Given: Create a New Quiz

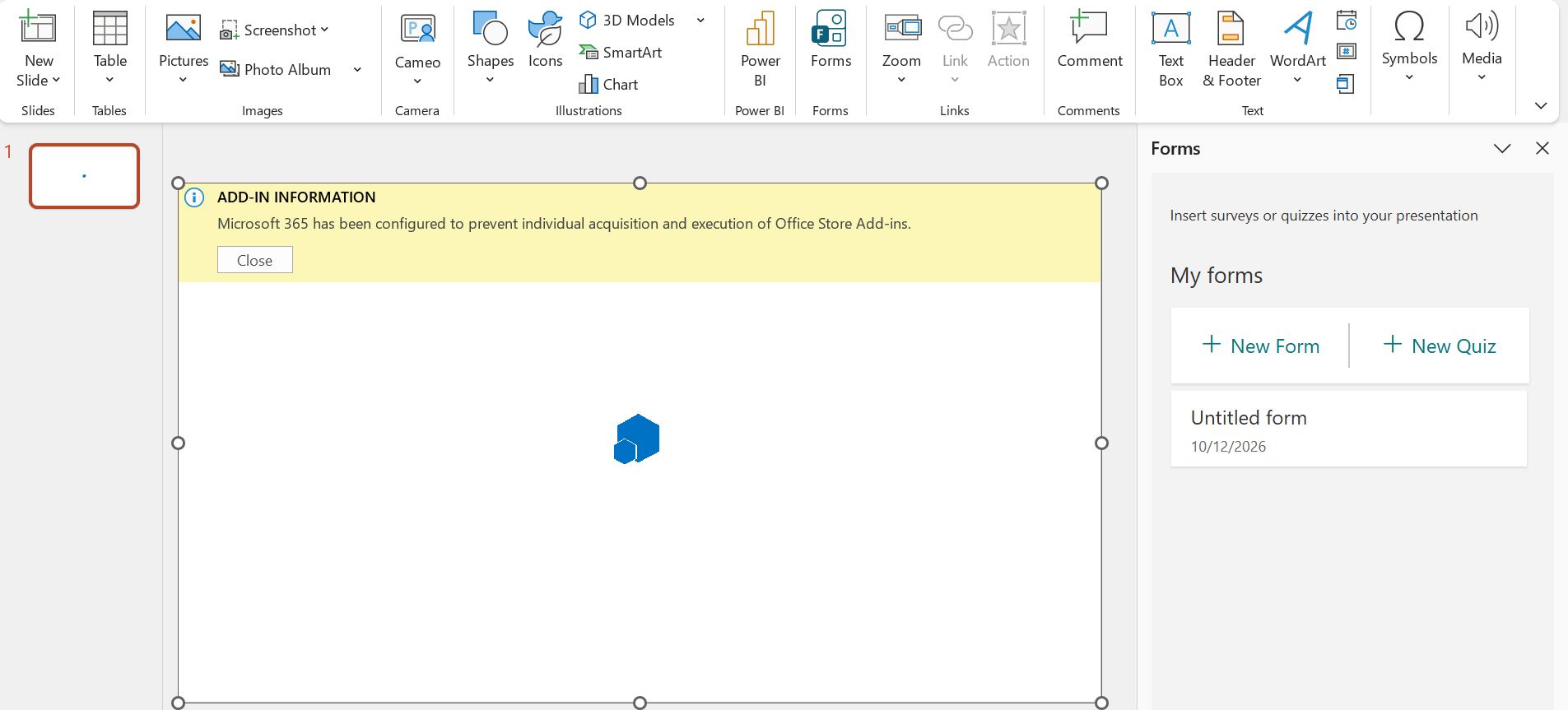Looking at the screenshot, I should (1440, 346).
